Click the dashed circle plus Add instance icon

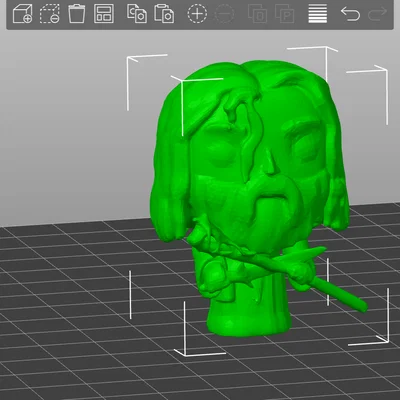click(x=197, y=14)
